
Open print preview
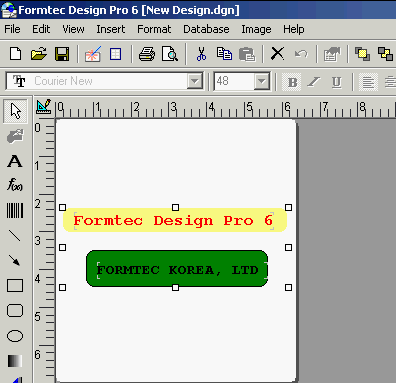(170, 54)
